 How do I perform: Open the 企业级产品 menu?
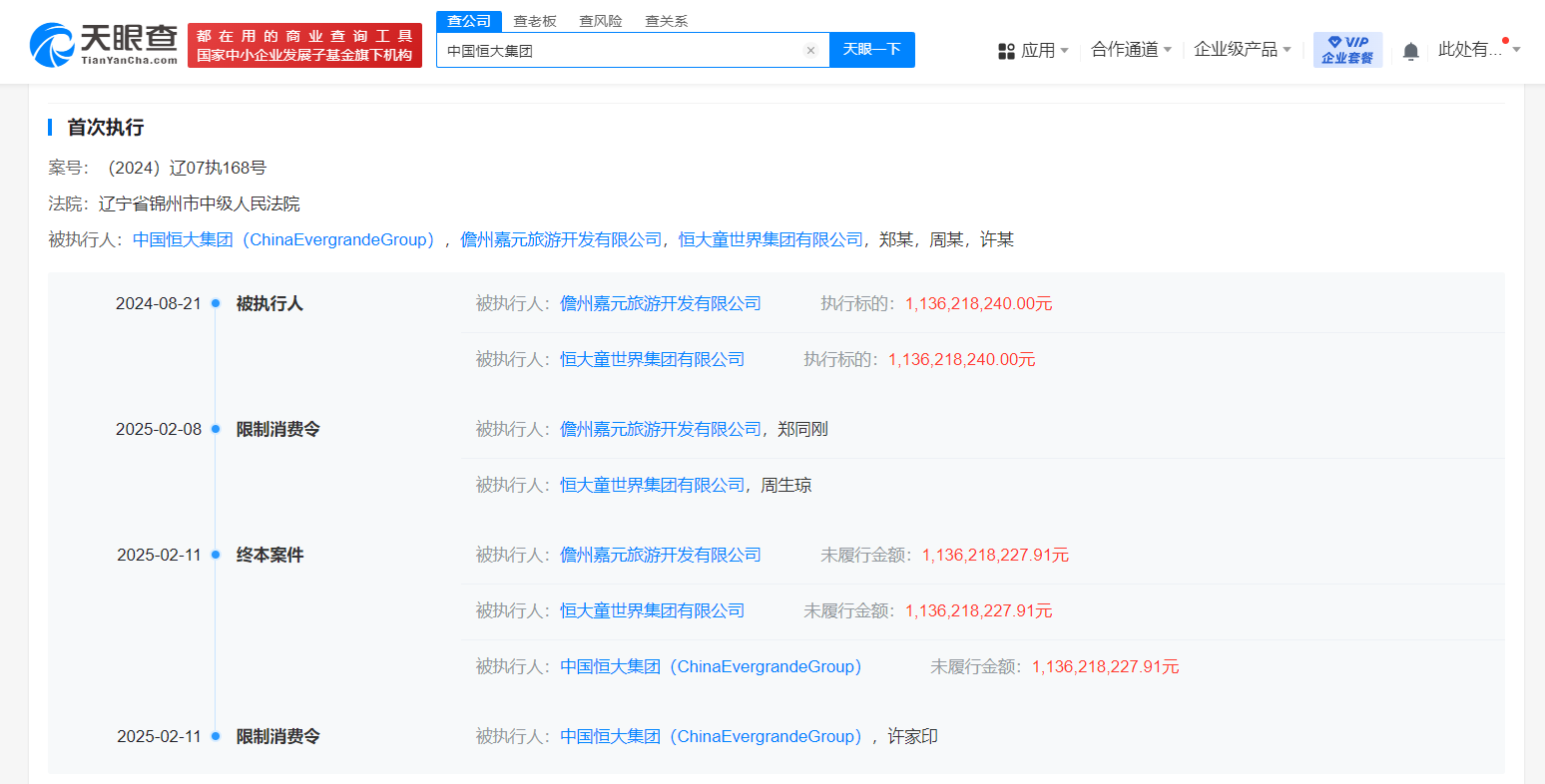[x=1236, y=50]
